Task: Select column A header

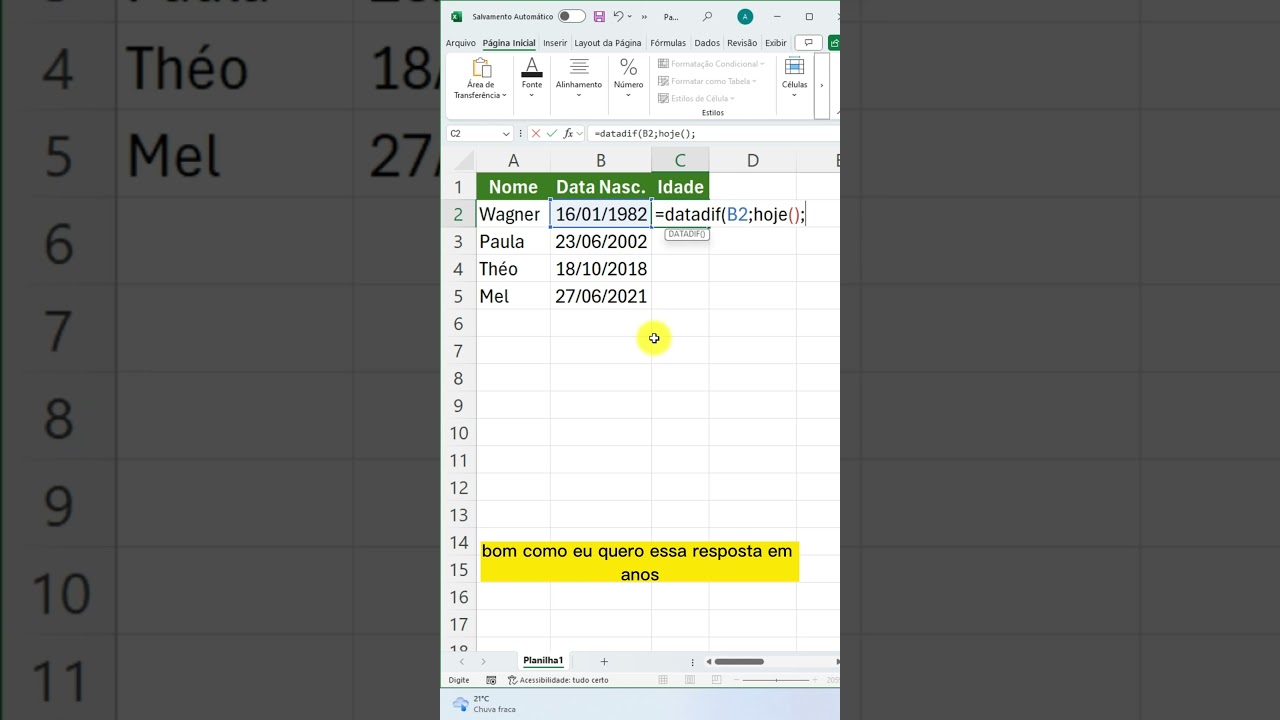Action: [513, 161]
